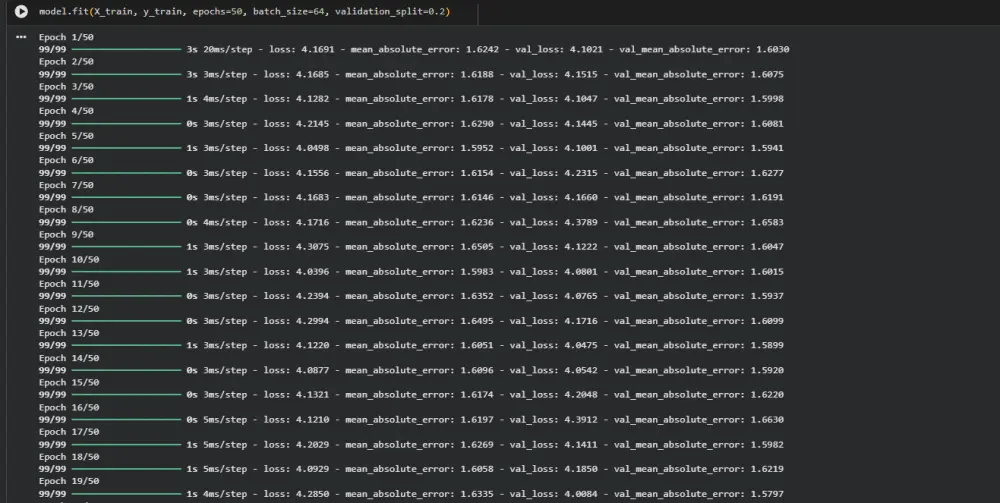Select the 'Epoch 1/50' label
The image size is (1000, 503).
click(66, 37)
